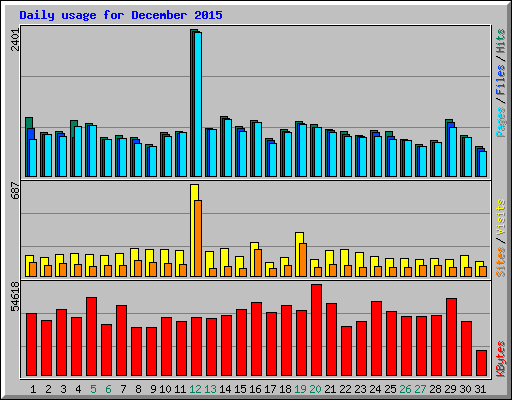
Task: Click the cyan pages bar for day 29
Action: (453, 152)
